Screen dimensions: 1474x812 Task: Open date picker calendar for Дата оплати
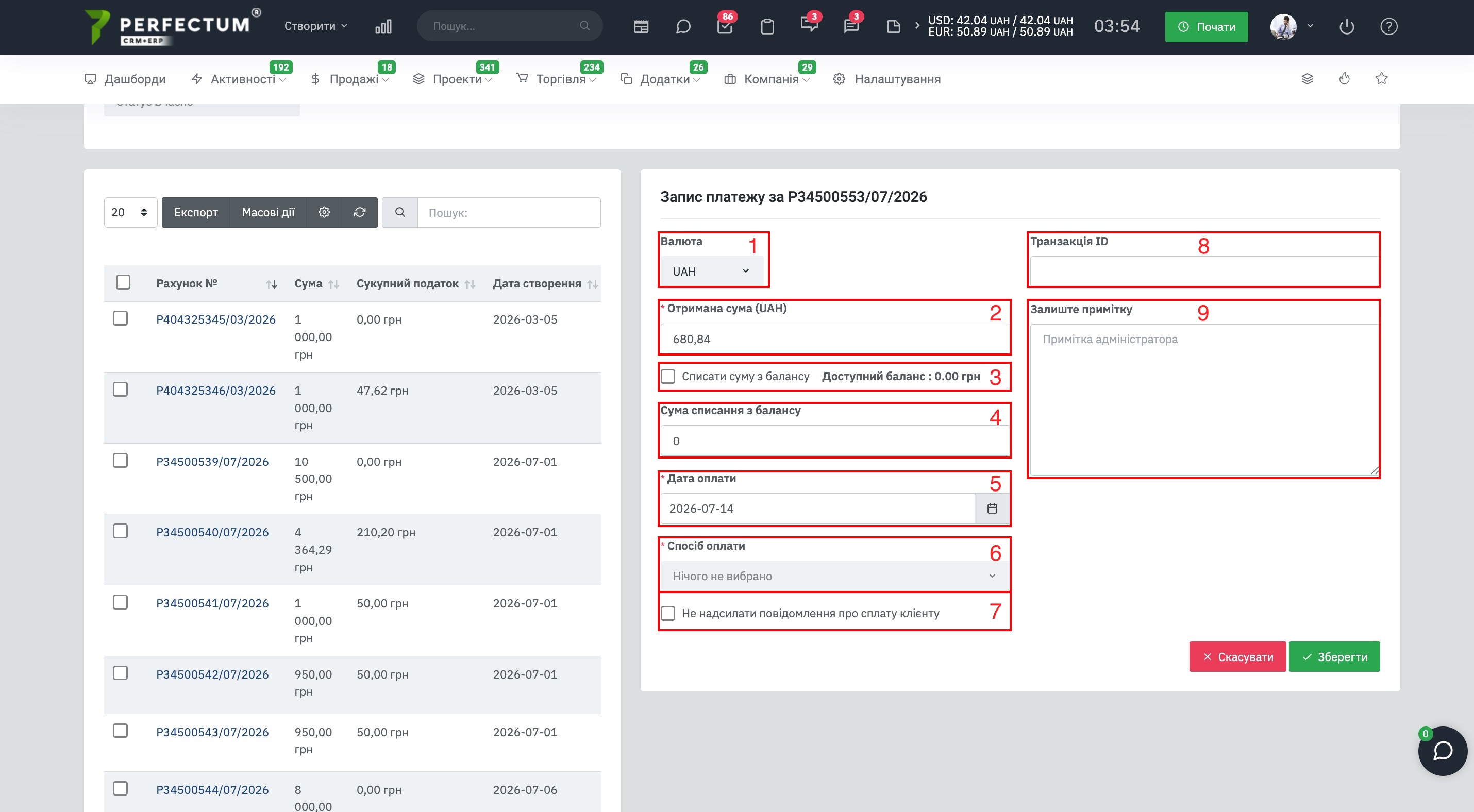pos(992,509)
